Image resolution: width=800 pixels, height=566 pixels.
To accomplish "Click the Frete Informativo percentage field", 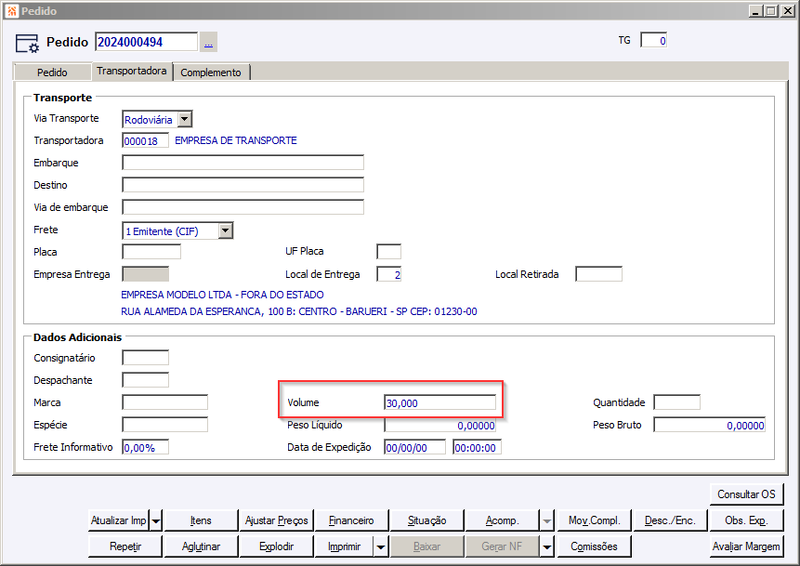I will pyautogui.click(x=145, y=447).
